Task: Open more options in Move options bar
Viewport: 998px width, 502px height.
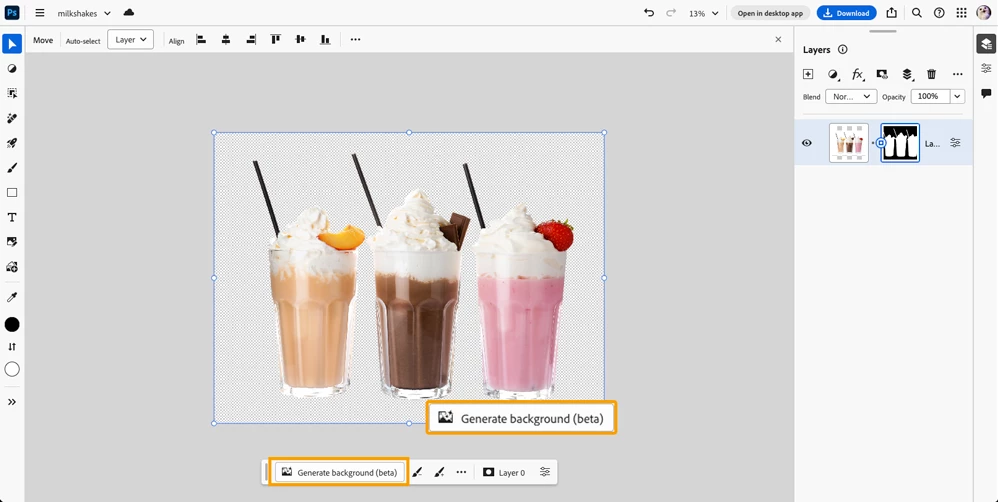Action: [355, 39]
